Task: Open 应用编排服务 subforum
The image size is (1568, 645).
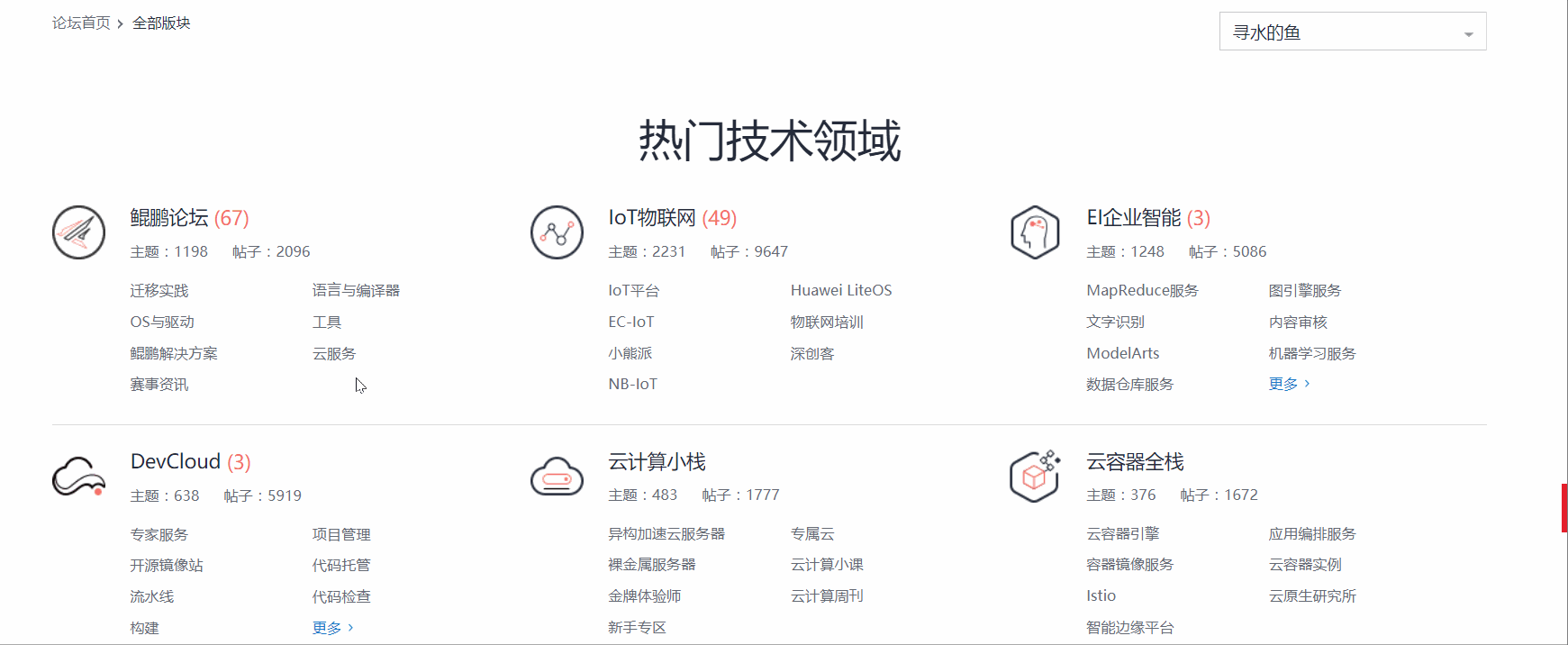Action: 1312,533
